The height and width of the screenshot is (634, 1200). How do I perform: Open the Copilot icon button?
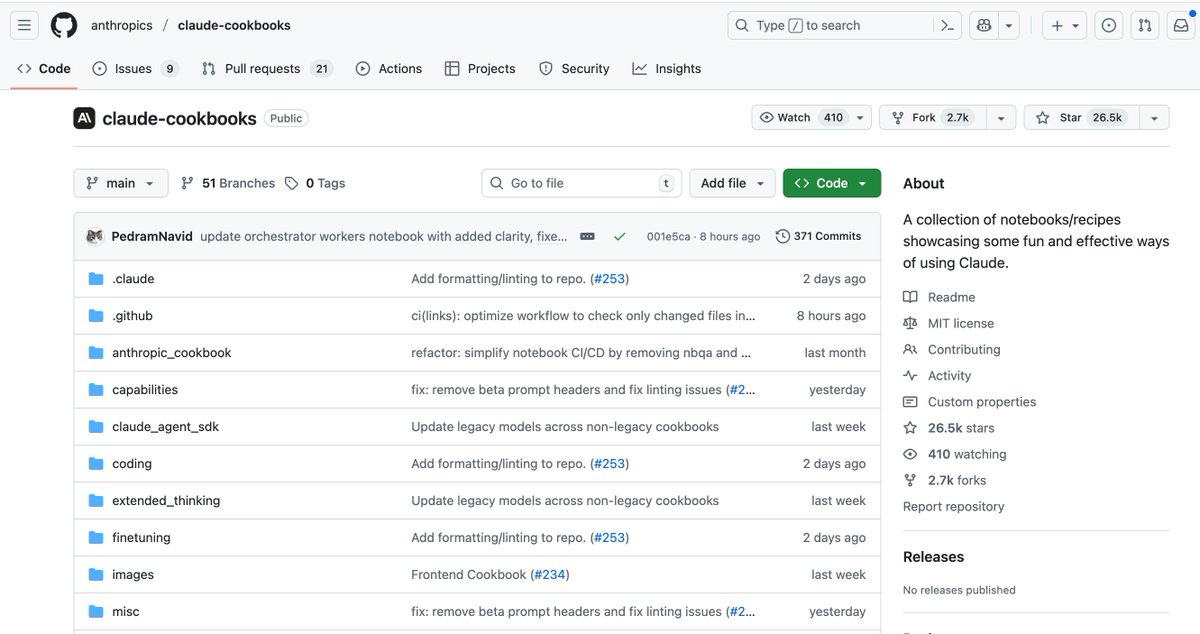984,25
